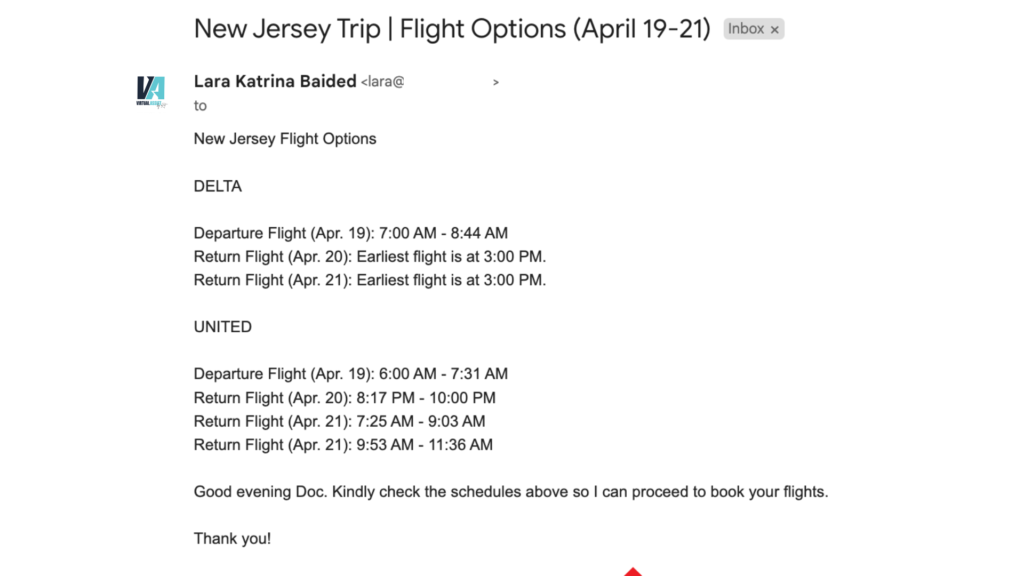The width and height of the screenshot is (1024, 576).
Task: Expand recipient details next to "to"
Action: point(201,106)
